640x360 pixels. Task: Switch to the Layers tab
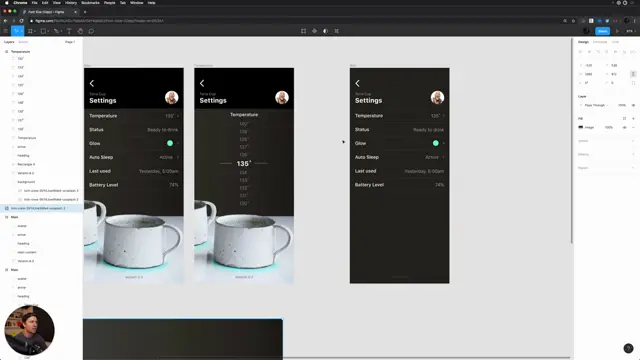tap(9, 42)
